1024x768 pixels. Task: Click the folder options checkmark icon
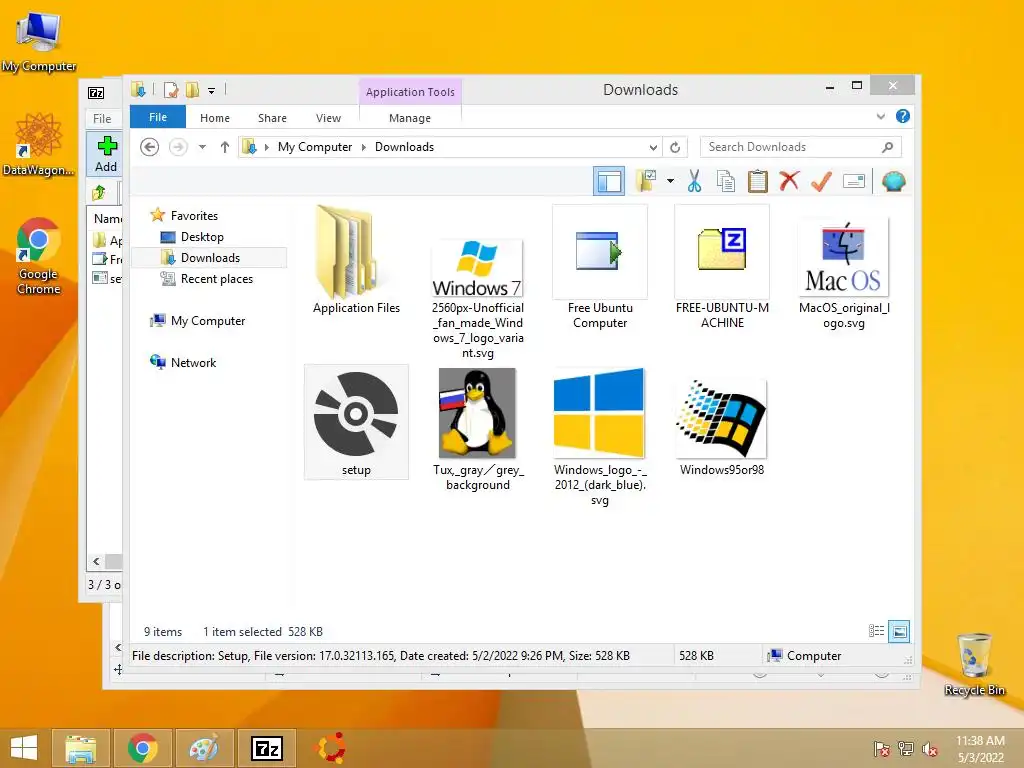click(646, 181)
